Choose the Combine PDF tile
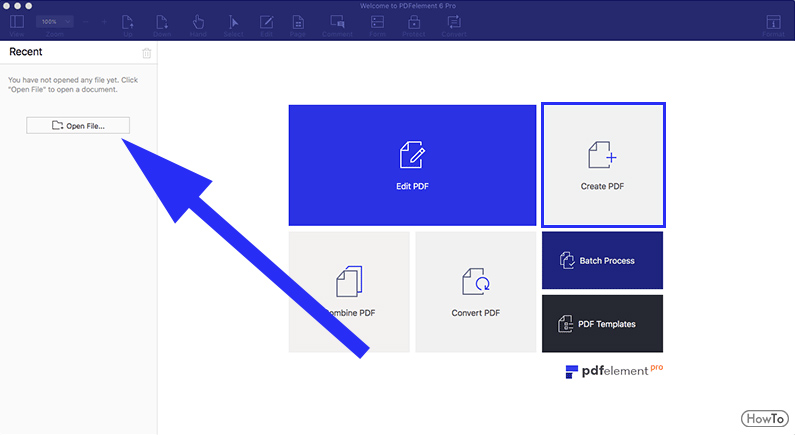This screenshot has width=795, height=435. [x=349, y=292]
